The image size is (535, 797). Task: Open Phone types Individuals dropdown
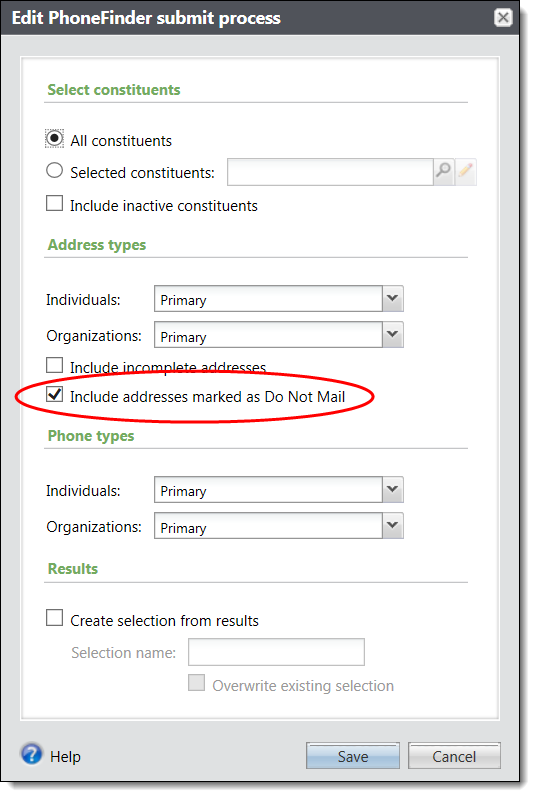(x=393, y=489)
